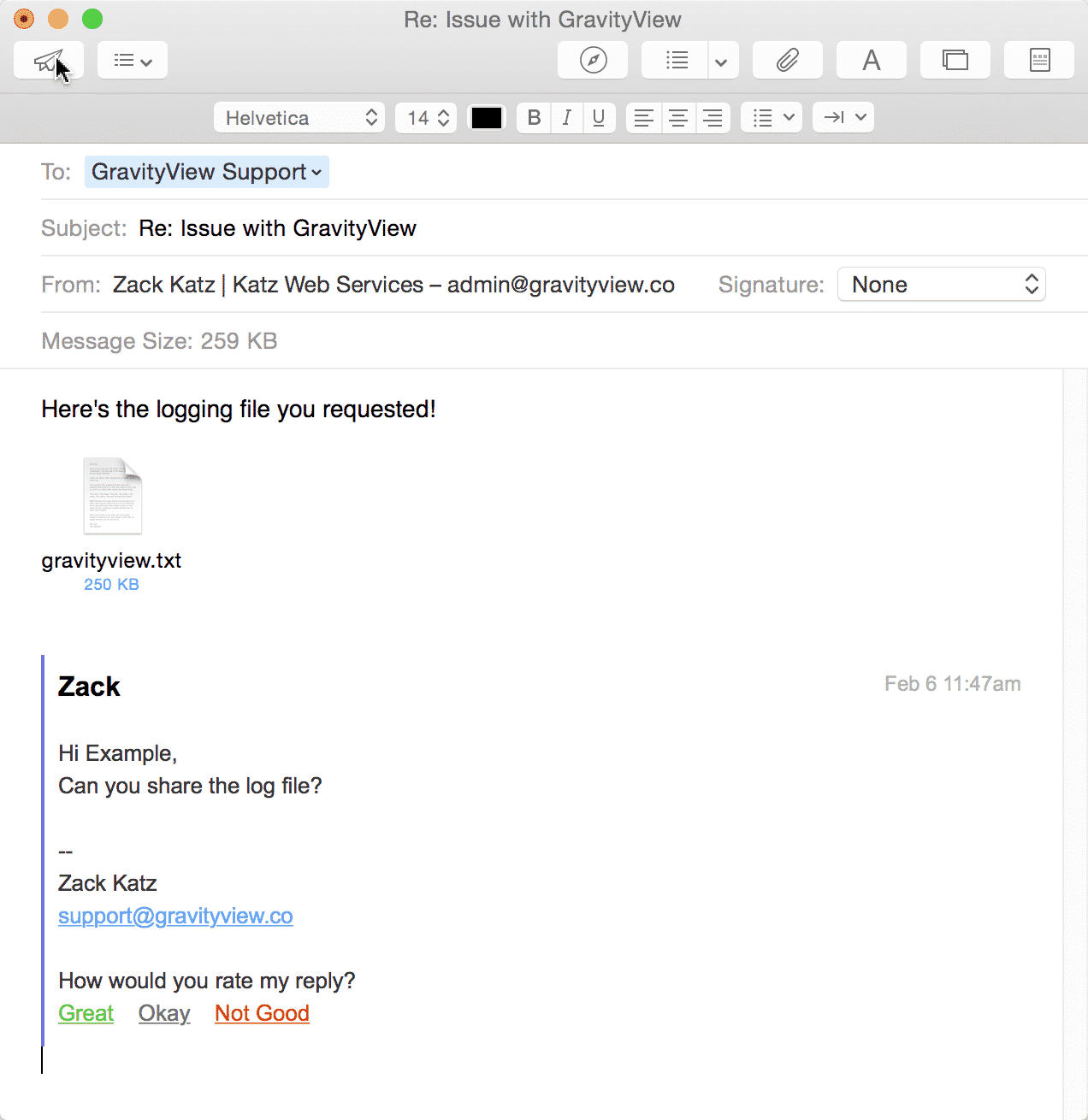Open the black text color swatch
The width and height of the screenshot is (1088, 1120).
486,117
